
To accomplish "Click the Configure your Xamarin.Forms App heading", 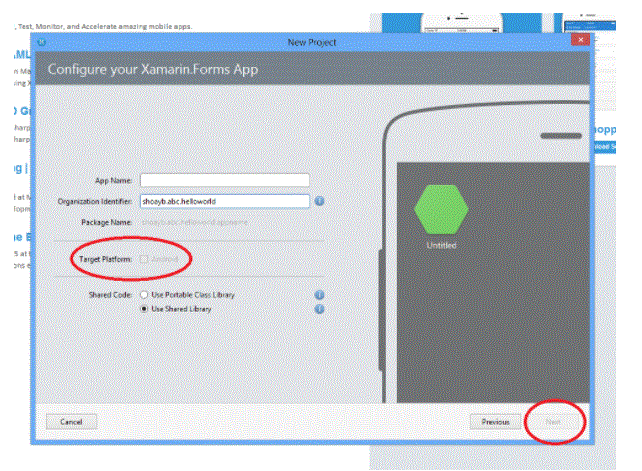I will (153, 69).
